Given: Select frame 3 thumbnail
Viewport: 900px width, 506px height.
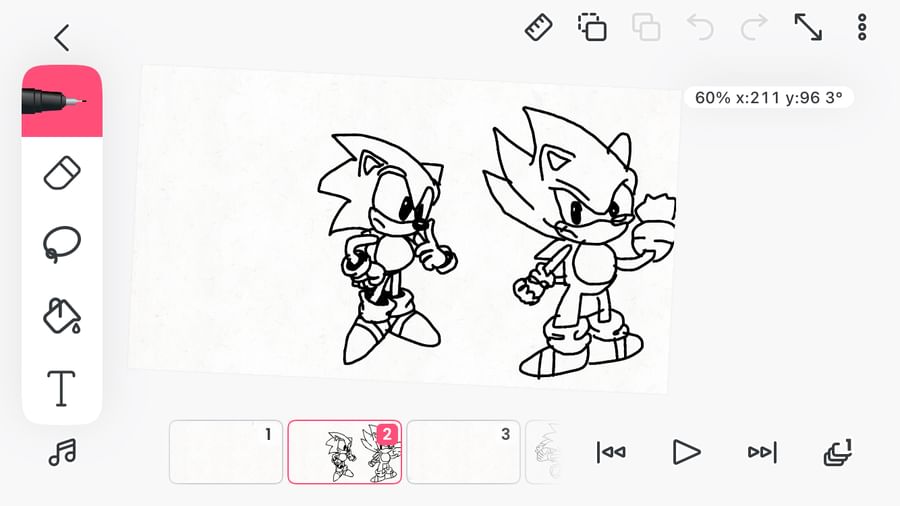Looking at the screenshot, I should (463, 452).
